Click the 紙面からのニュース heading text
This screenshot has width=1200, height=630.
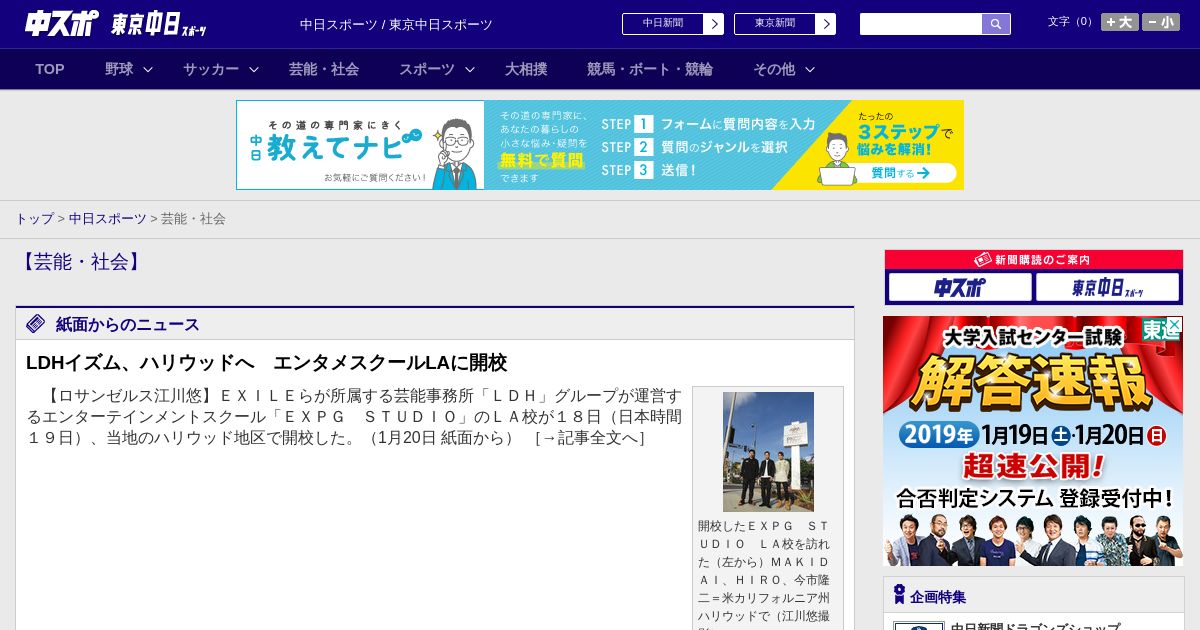[x=128, y=324]
